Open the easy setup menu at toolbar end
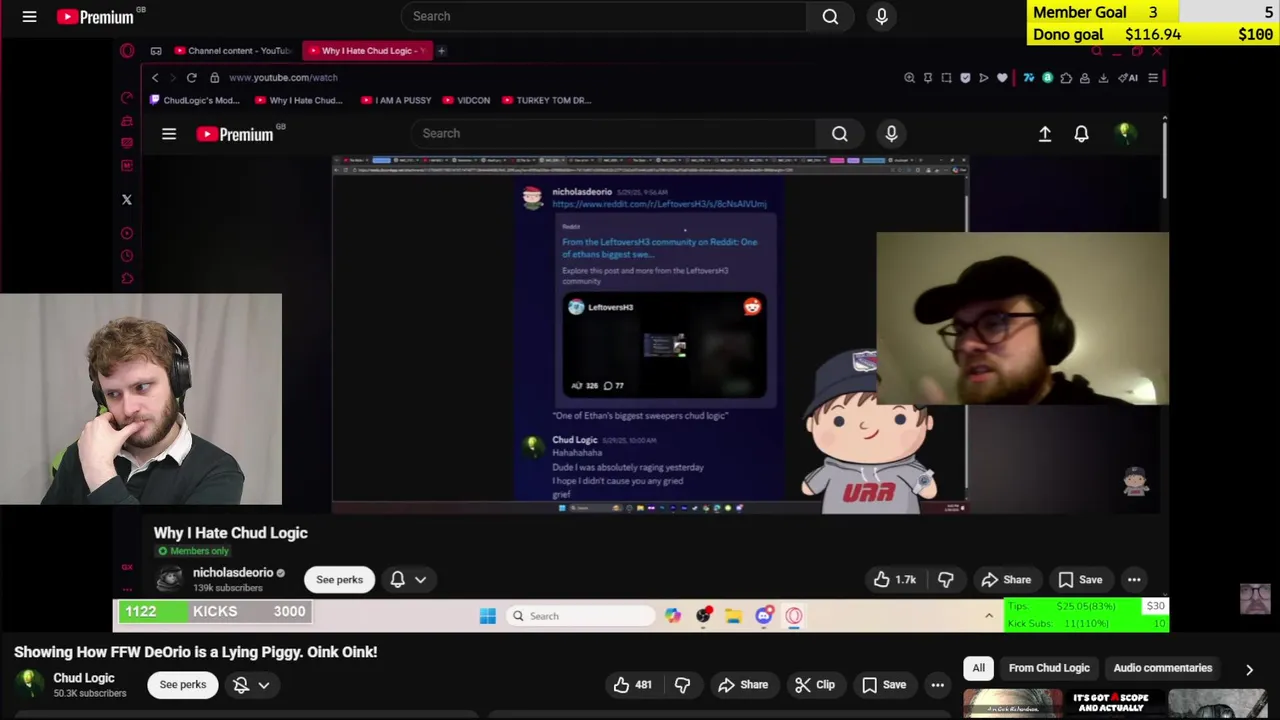This screenshot has width=1280, height=720. pyautogui.click(x=1153, y=78)
